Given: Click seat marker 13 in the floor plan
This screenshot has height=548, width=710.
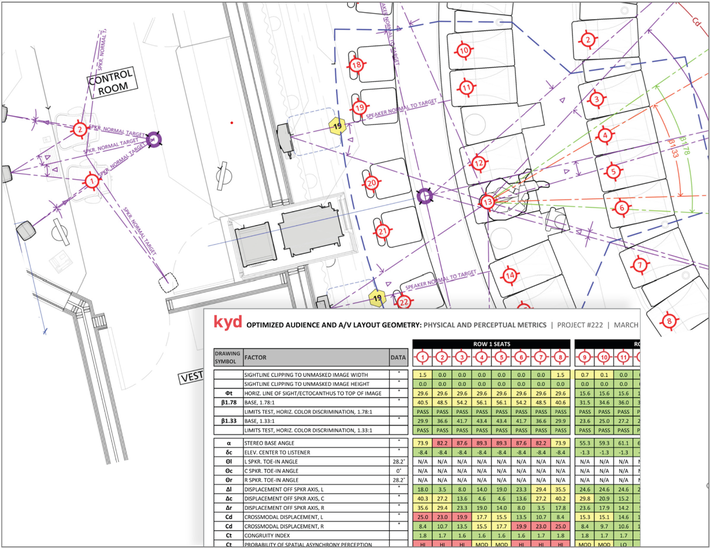Looking at the screenshot, I should [x=487, y=201].
